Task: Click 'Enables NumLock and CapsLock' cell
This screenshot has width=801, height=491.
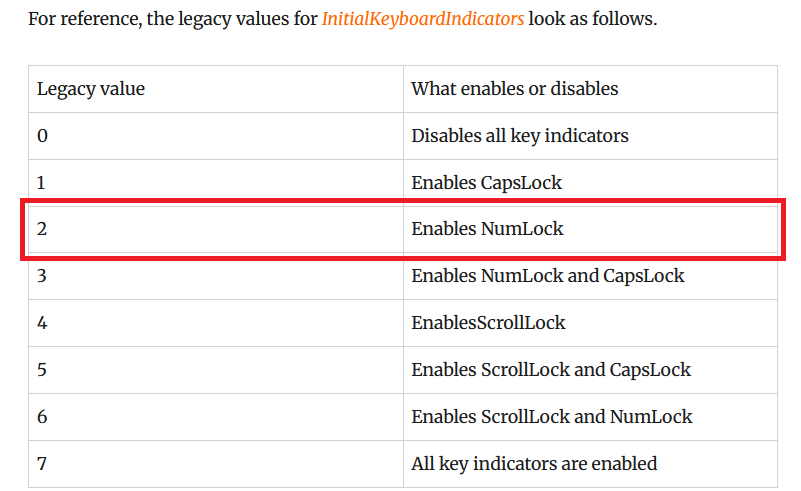Action: tap(591, 276)
